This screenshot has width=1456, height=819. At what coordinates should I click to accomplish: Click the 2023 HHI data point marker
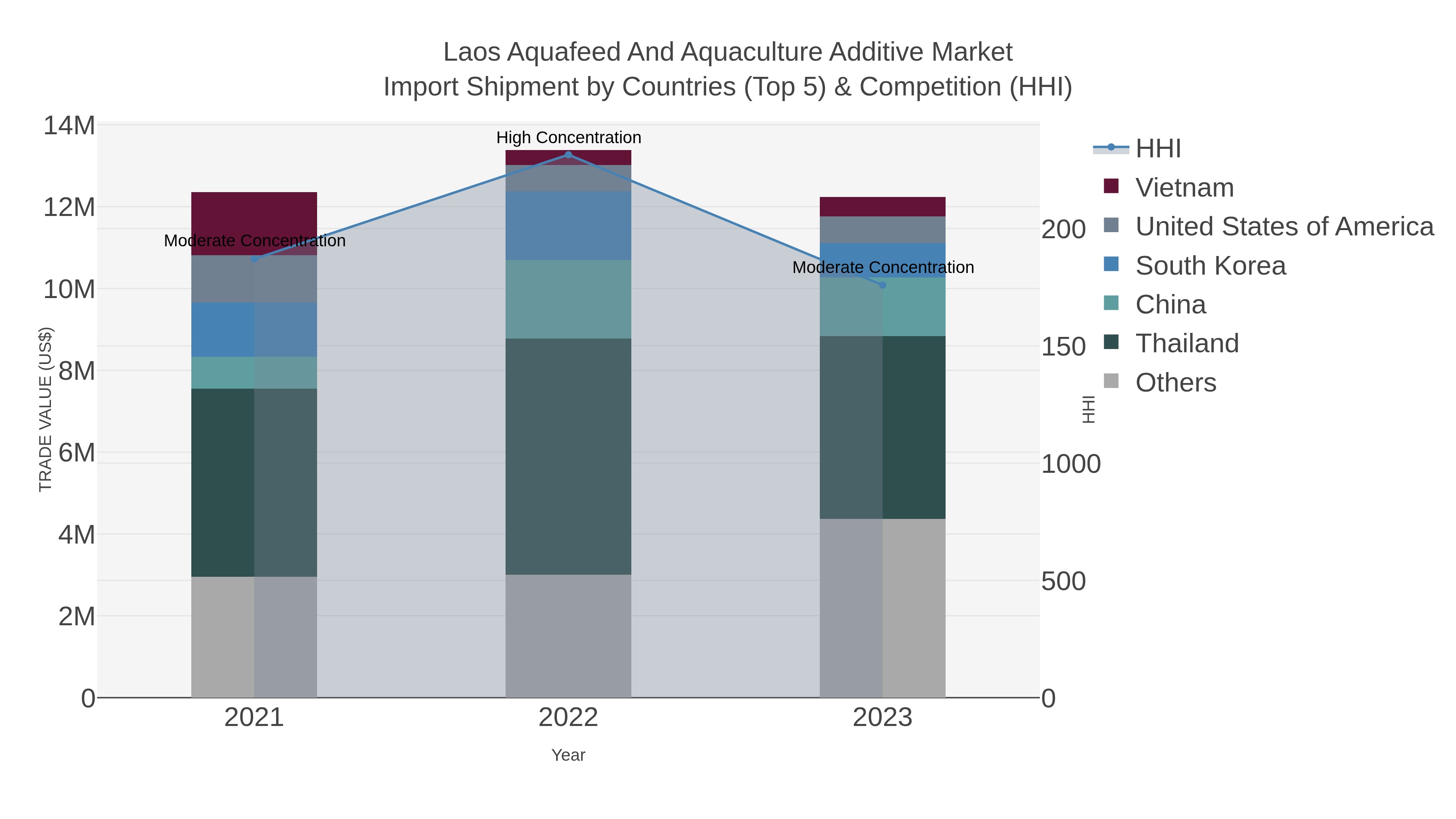click(x=883, y=286)
